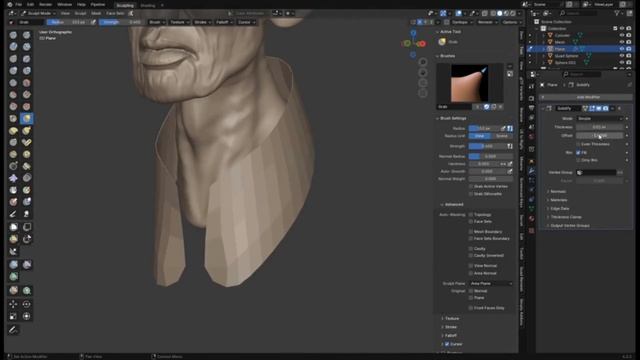Toggle radius pressure sensitivity icon
This screenshot has width=640, height=360.
510,128
